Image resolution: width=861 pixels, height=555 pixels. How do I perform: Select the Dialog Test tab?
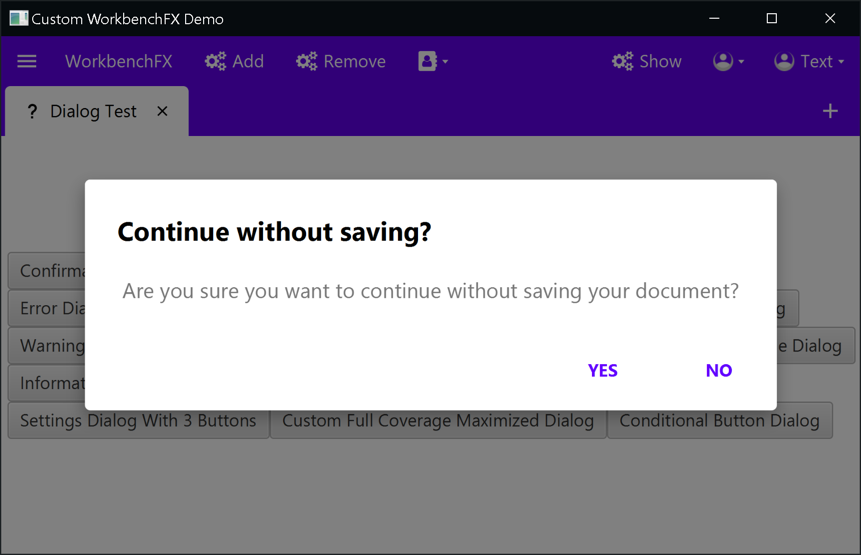click(93, 112)
